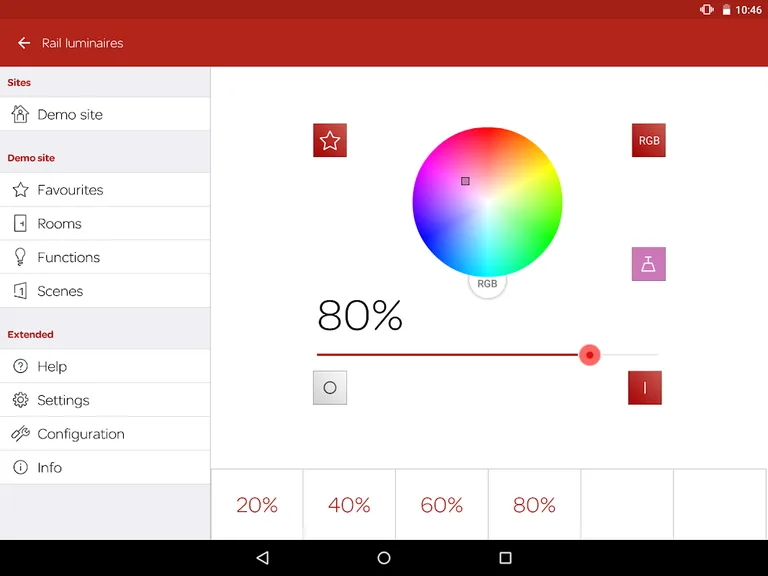Click the vibrate icon in the status bar

tap(706, 10)
